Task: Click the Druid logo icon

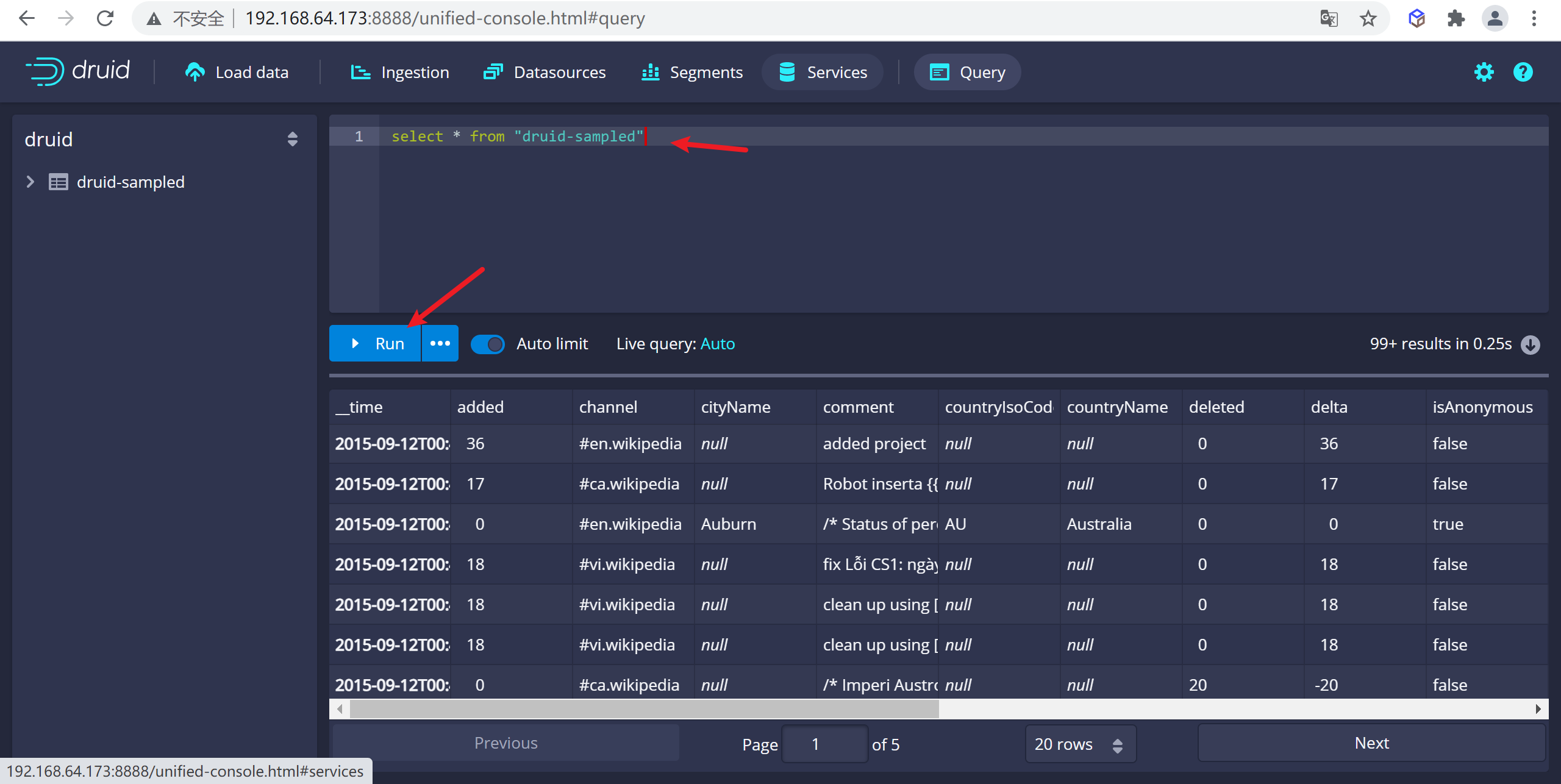Action: (x=41, y=71)
